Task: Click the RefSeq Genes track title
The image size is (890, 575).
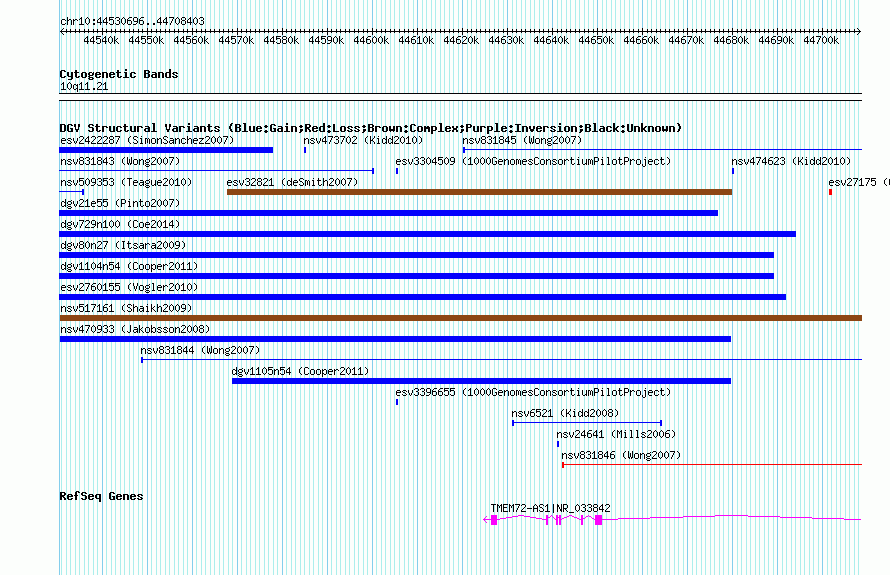Action: (101, 496)
